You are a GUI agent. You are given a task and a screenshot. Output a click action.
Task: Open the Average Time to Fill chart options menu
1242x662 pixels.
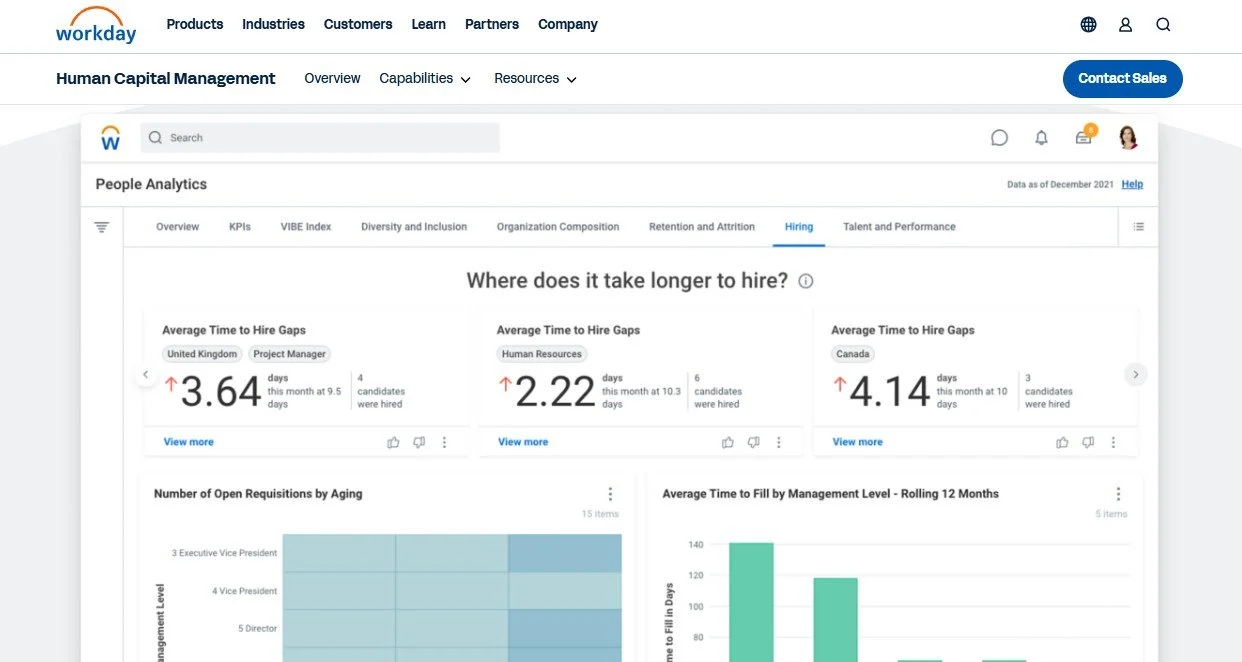(x=1118, y=494)
